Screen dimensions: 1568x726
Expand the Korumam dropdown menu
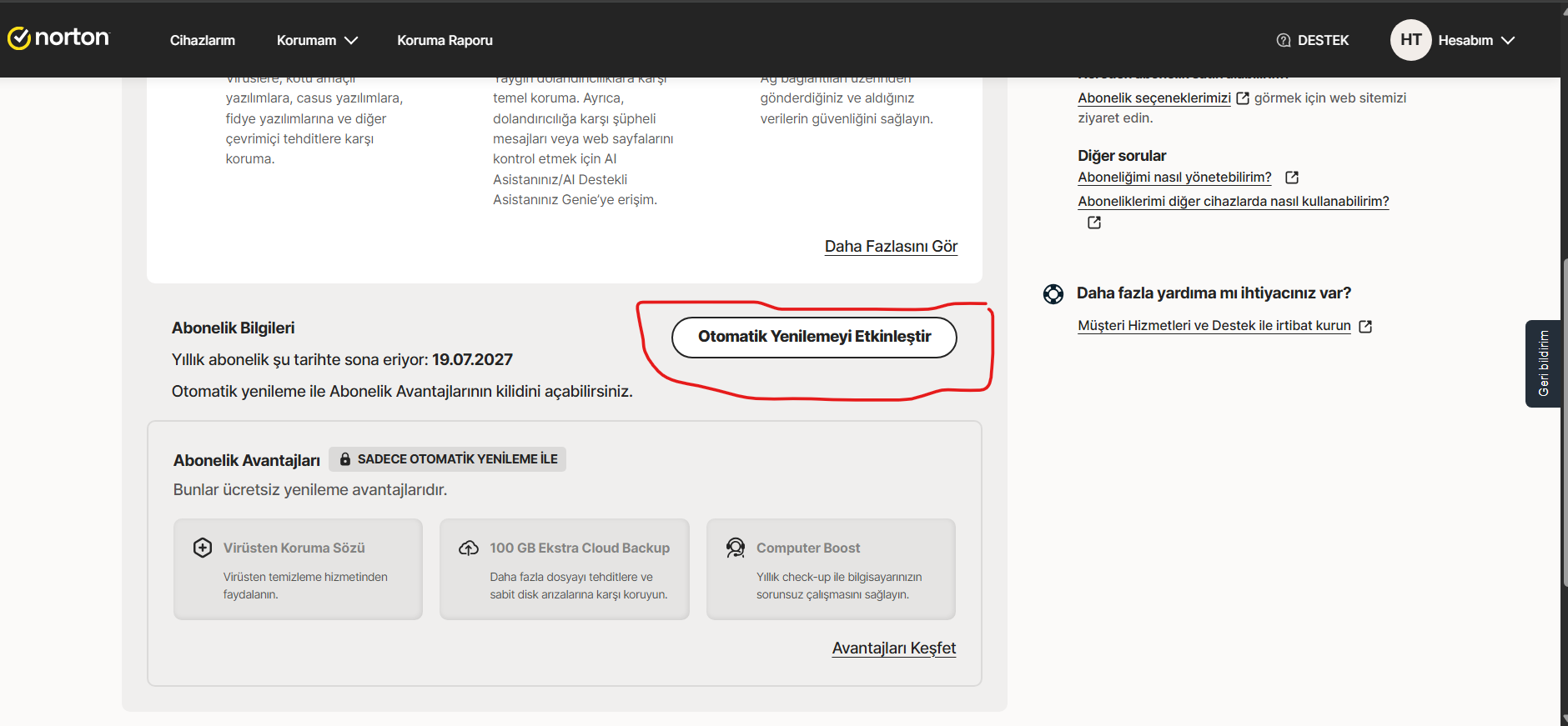[x=317, y=40]
